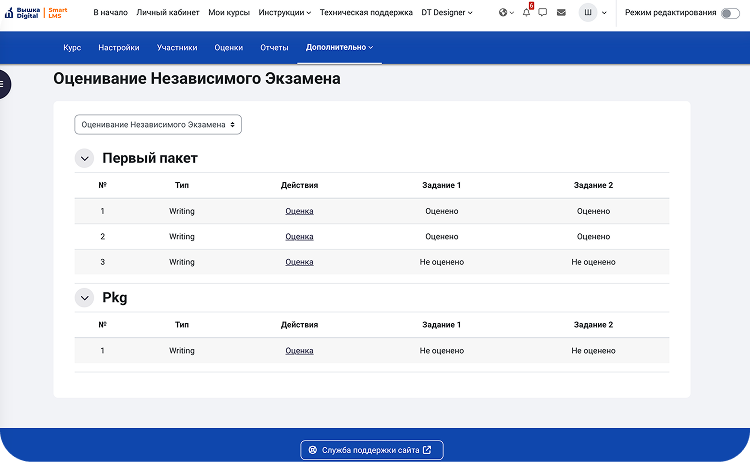Open Личный кабинет
Viewport: 750px width, 462px height.
click(168, 12)
